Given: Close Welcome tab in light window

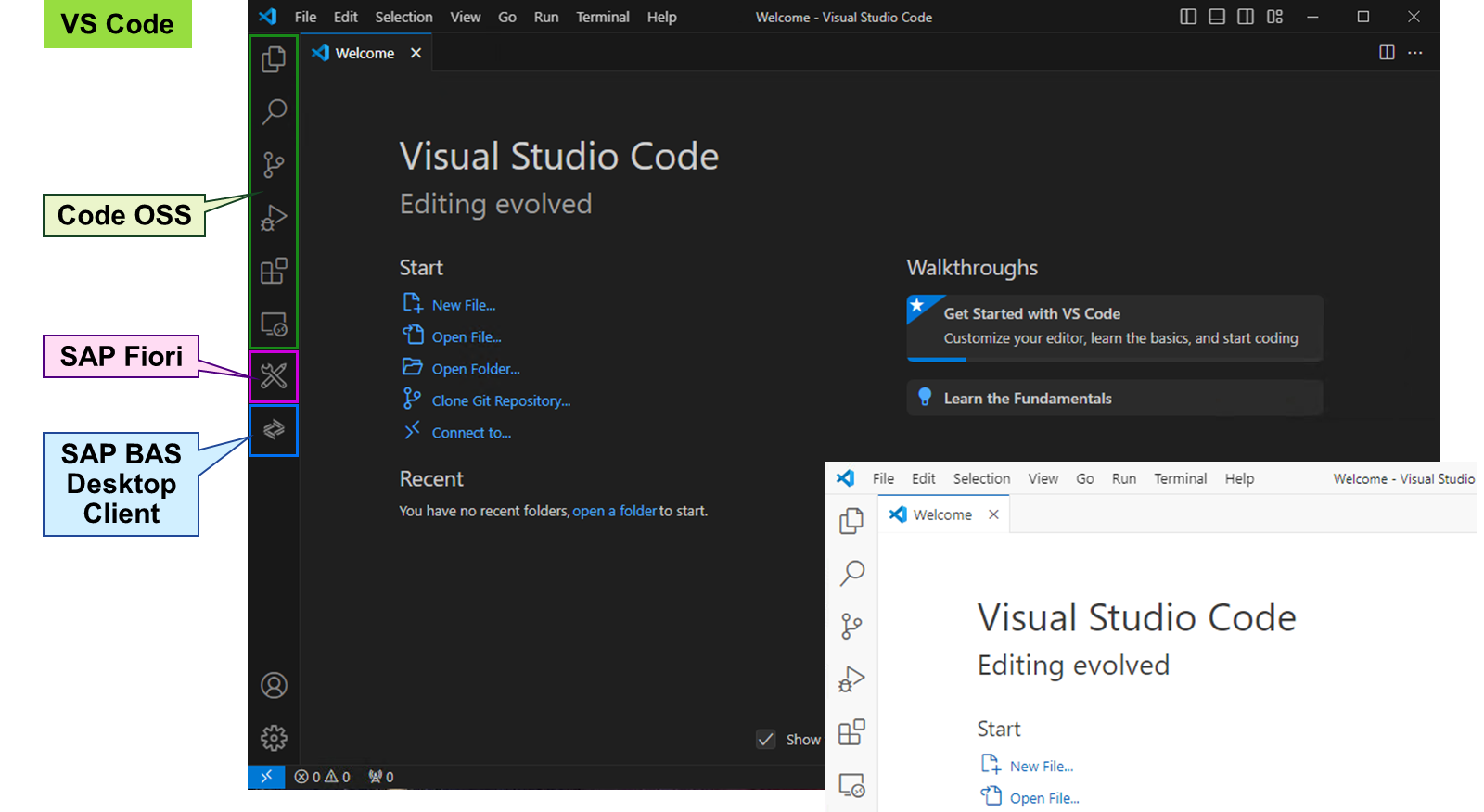Looking at the screenshot, I should 993,514.
